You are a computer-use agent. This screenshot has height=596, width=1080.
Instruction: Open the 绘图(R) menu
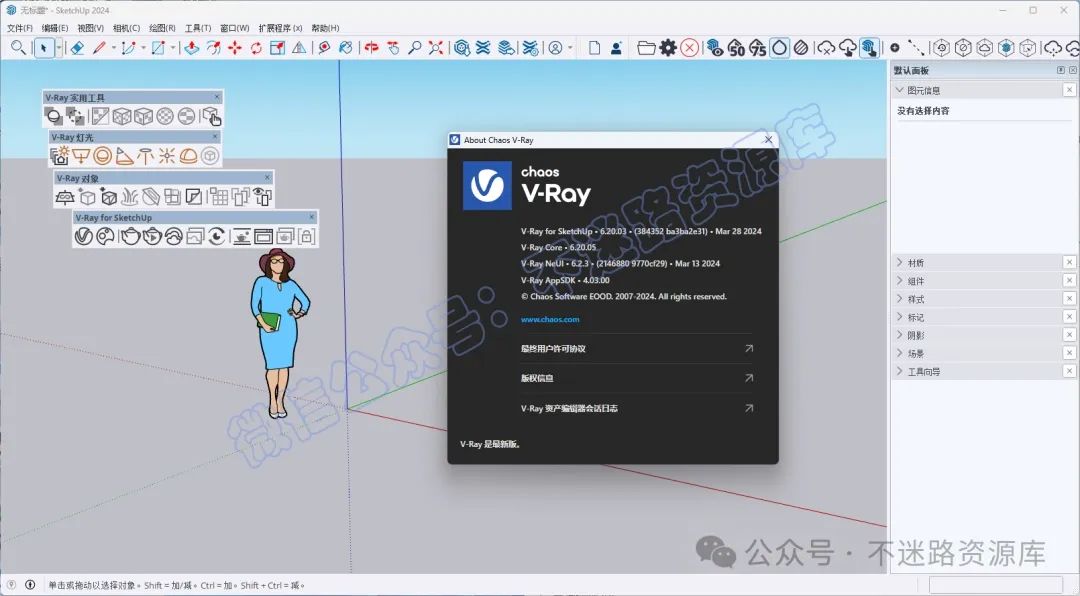pos(162,28)
